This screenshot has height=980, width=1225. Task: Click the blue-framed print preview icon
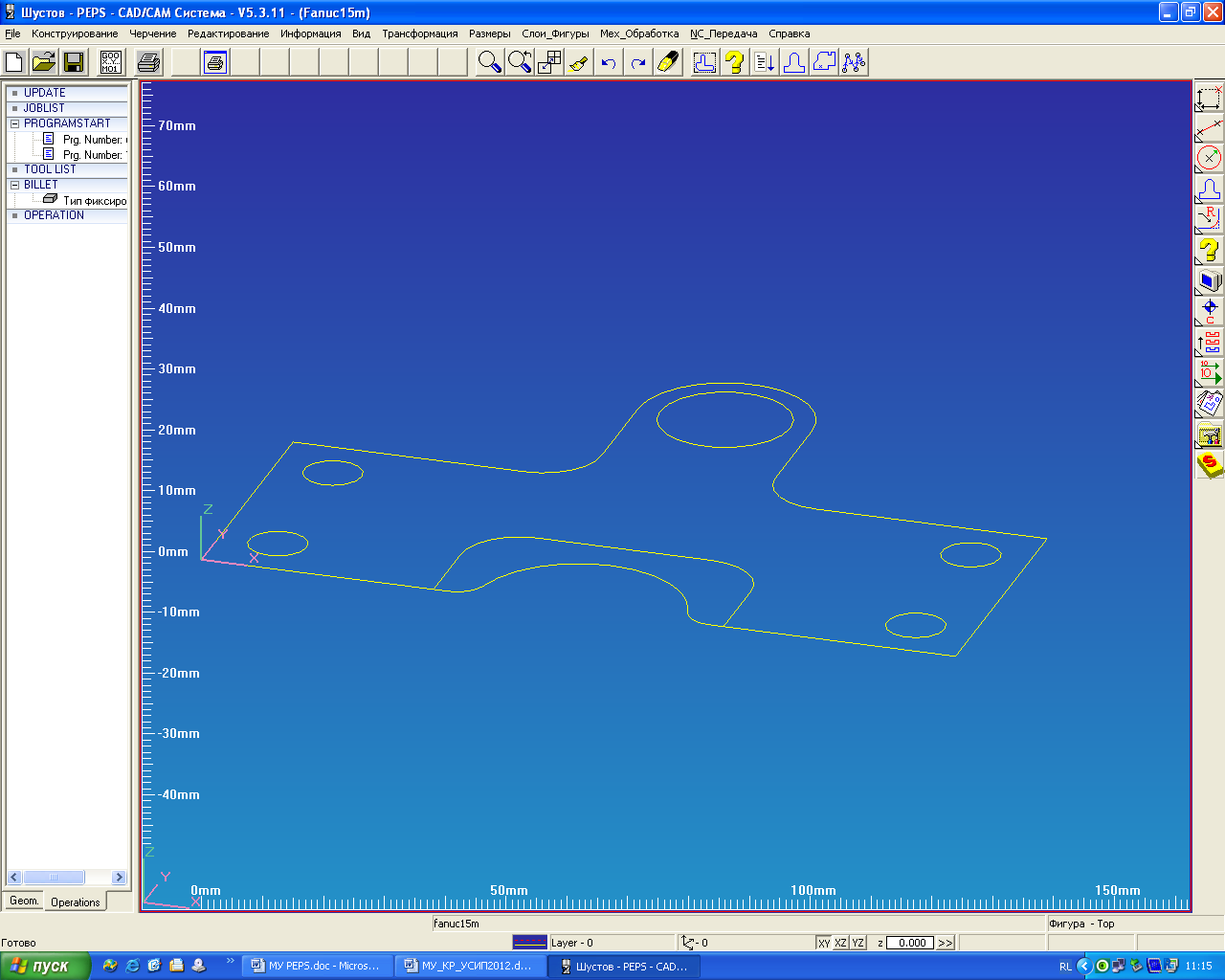(215, 62)
